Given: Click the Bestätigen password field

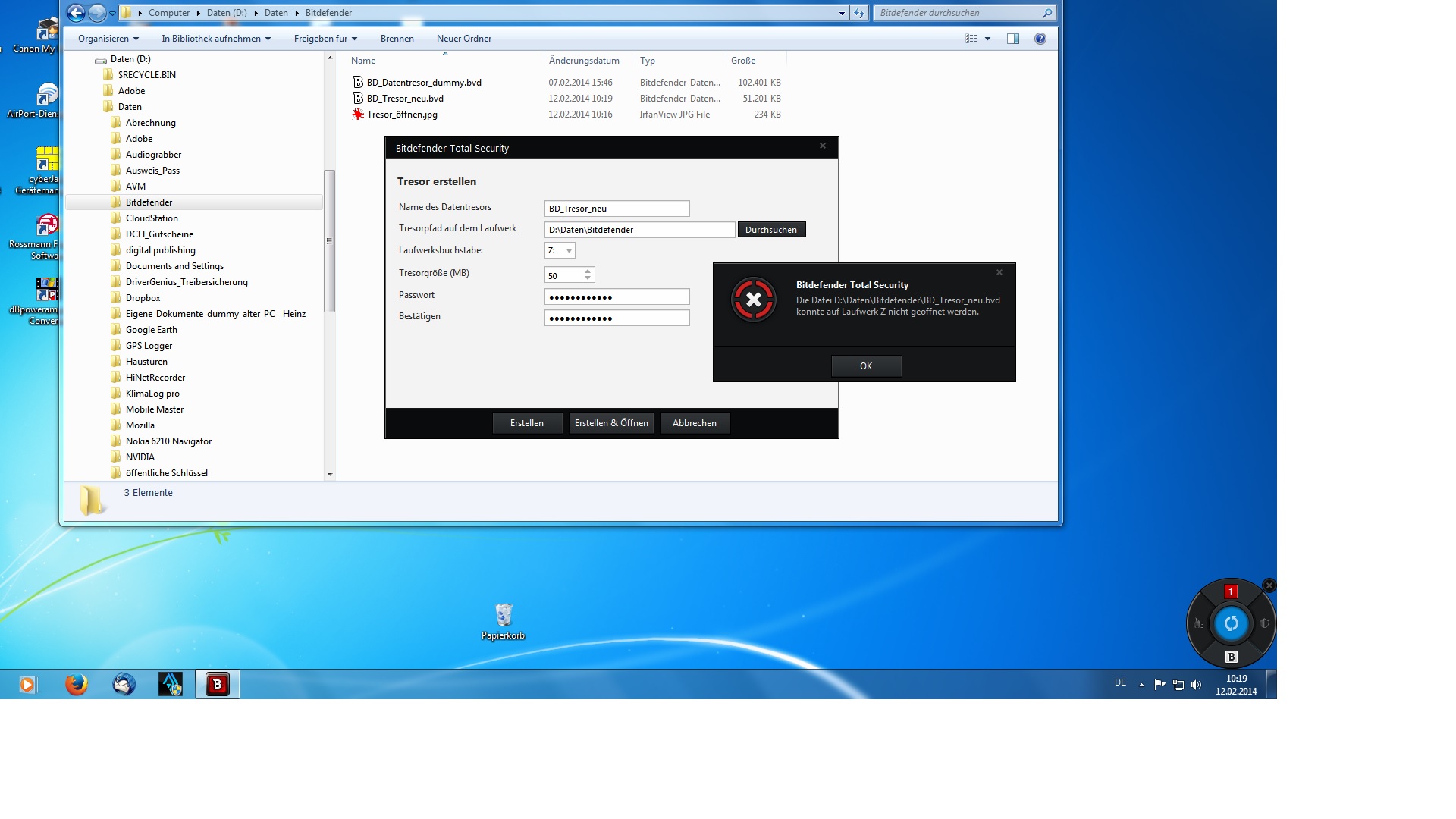Looking at the screenshot, I should [617, 318].
